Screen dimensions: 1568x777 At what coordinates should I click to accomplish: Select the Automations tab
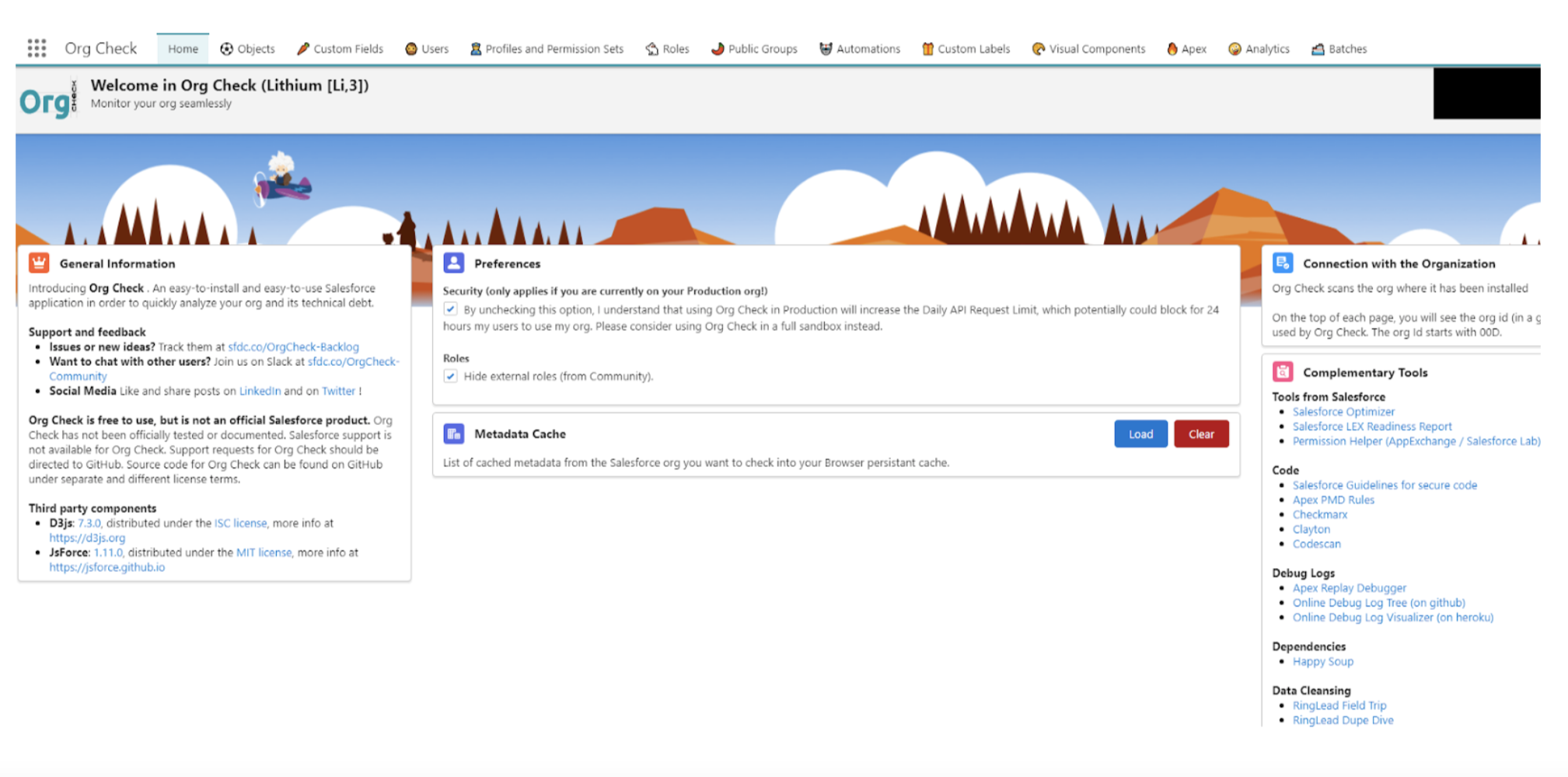(860, 49)
